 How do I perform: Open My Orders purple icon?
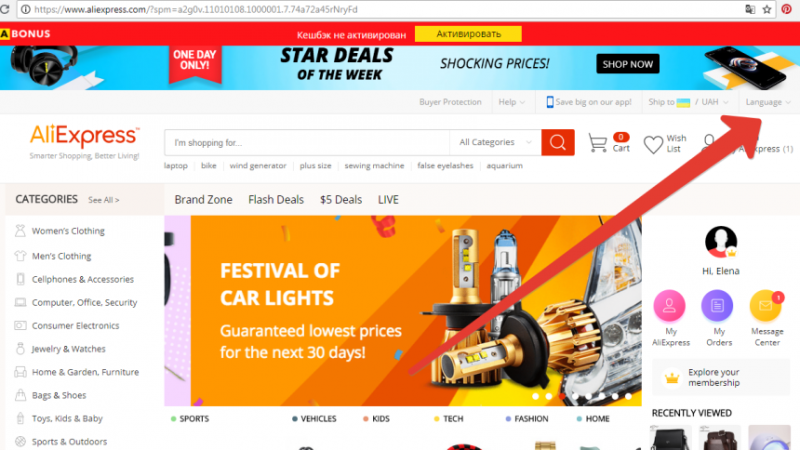717,306
